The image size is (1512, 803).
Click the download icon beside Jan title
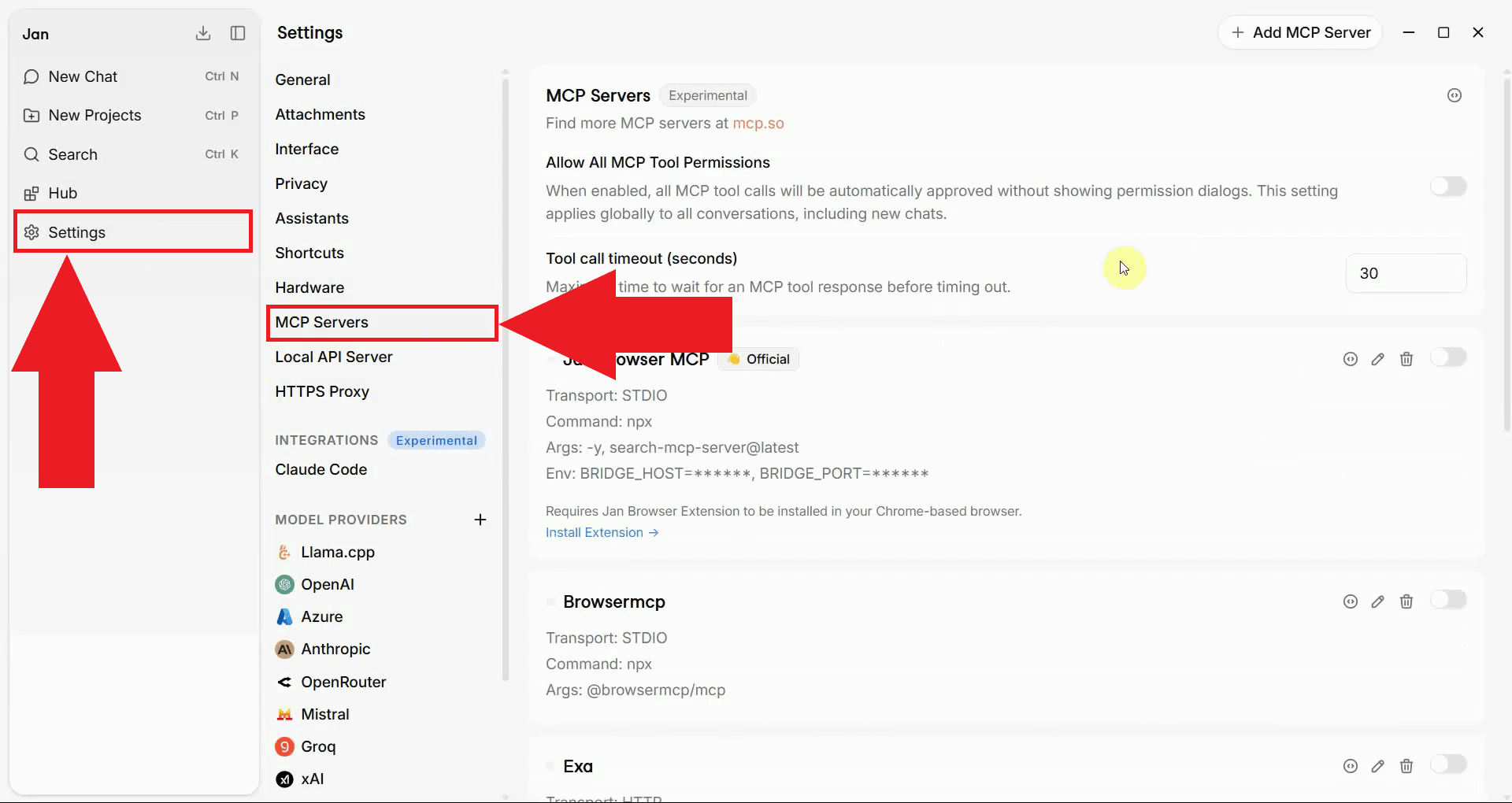[x=203, y=33]
